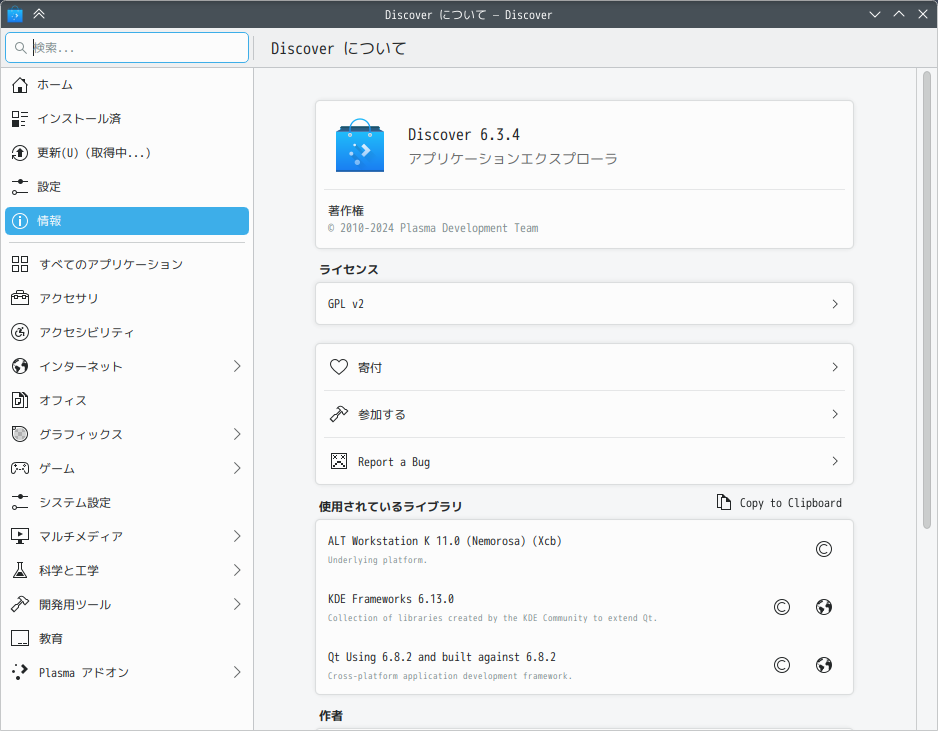
Task: Expand the 科学と工学 category chevron
Action: (x=237, y=570)
